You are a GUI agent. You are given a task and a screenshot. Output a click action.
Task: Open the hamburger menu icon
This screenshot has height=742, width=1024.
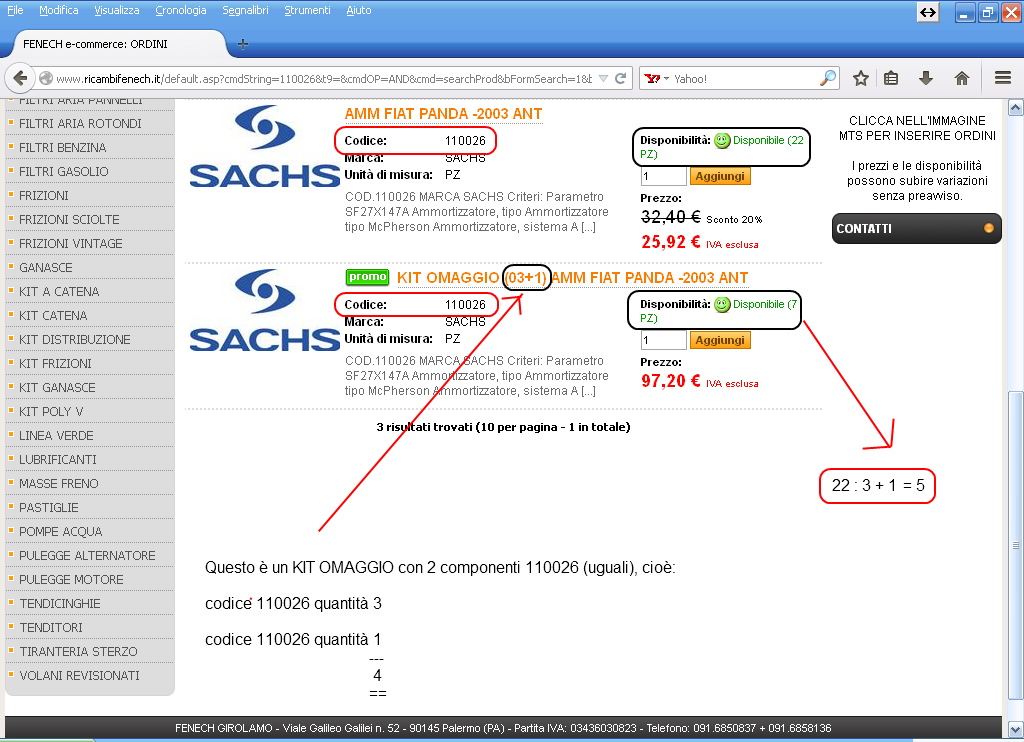click(x=1003, y=78)
